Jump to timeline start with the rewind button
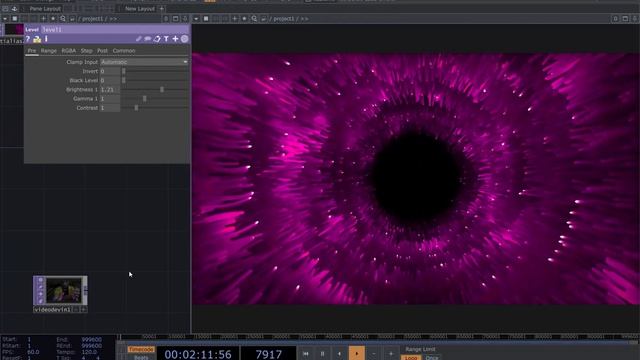640x360 pixels. pos(305,353)
